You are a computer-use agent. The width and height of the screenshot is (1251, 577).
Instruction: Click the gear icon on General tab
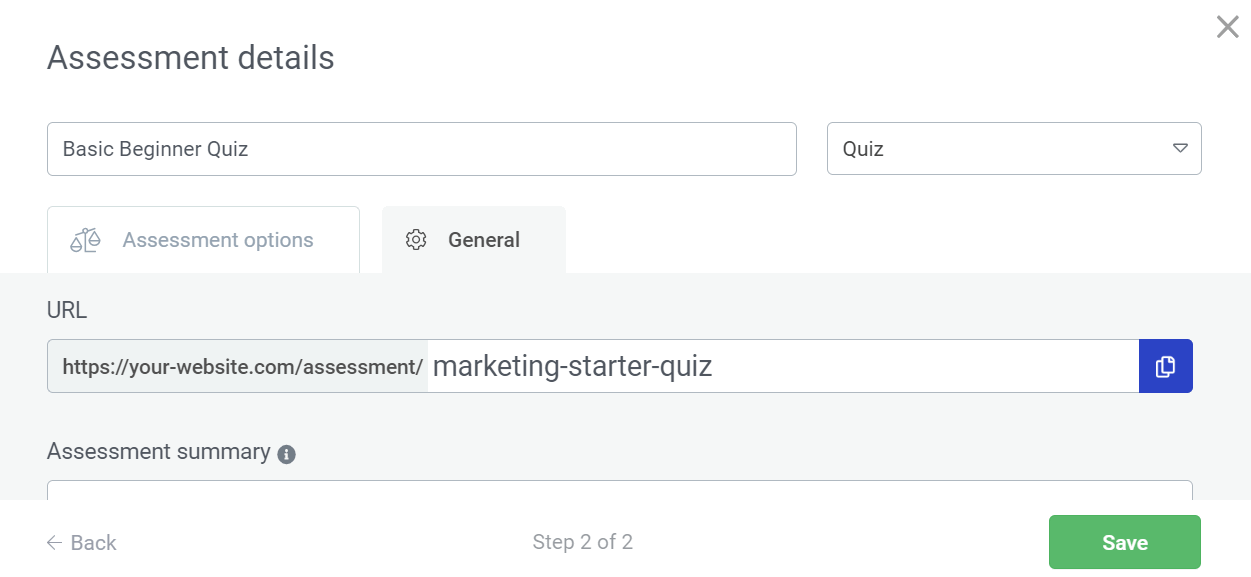tap(416, 240)
